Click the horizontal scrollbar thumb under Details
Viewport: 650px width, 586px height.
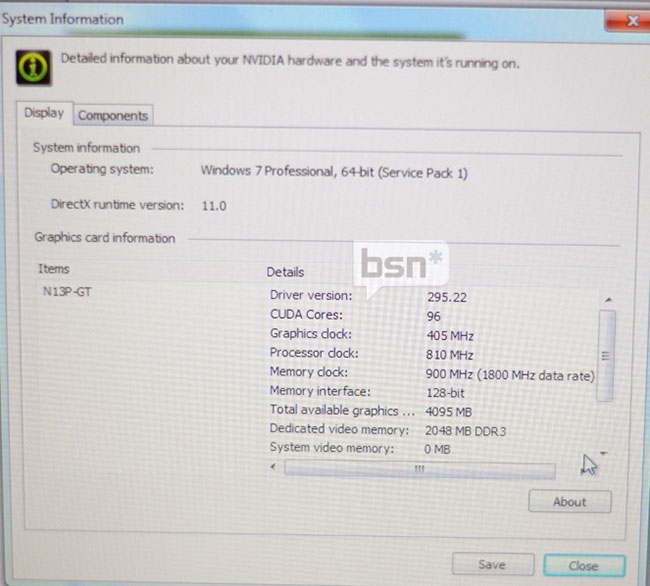[x=420, y=469]
